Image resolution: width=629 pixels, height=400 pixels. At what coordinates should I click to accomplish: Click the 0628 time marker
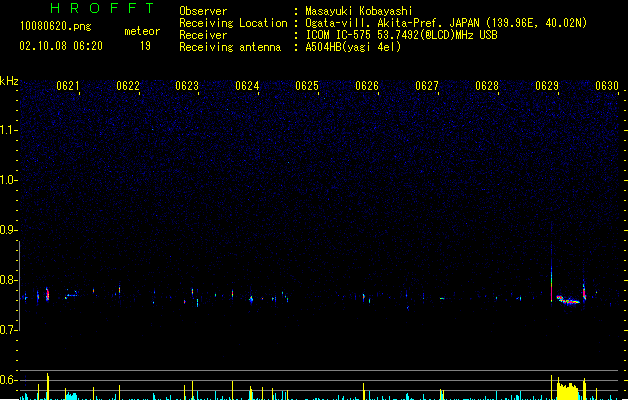tap(487, 86)
